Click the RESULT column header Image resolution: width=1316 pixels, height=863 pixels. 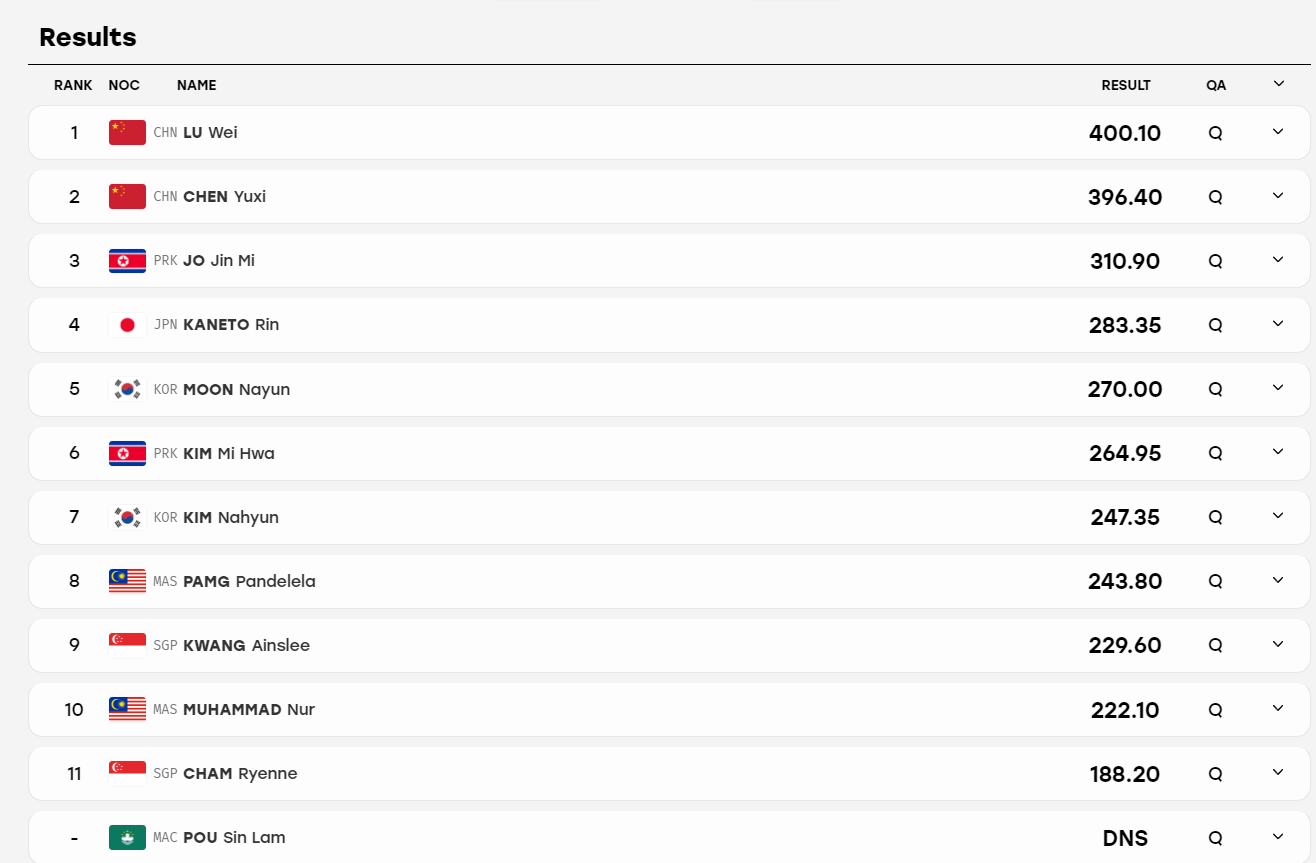1126,85
